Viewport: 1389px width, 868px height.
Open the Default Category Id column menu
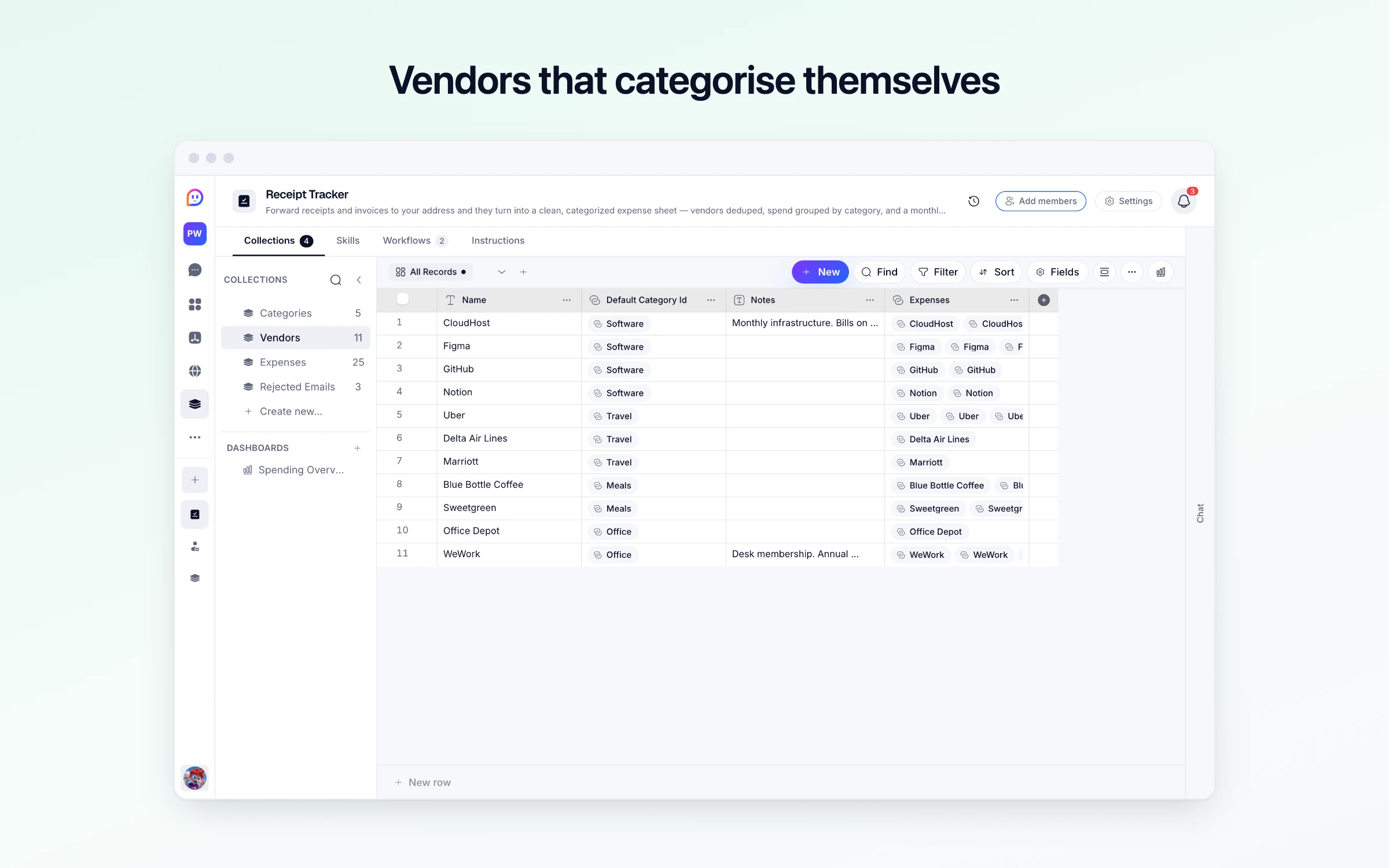coord(711,300)
